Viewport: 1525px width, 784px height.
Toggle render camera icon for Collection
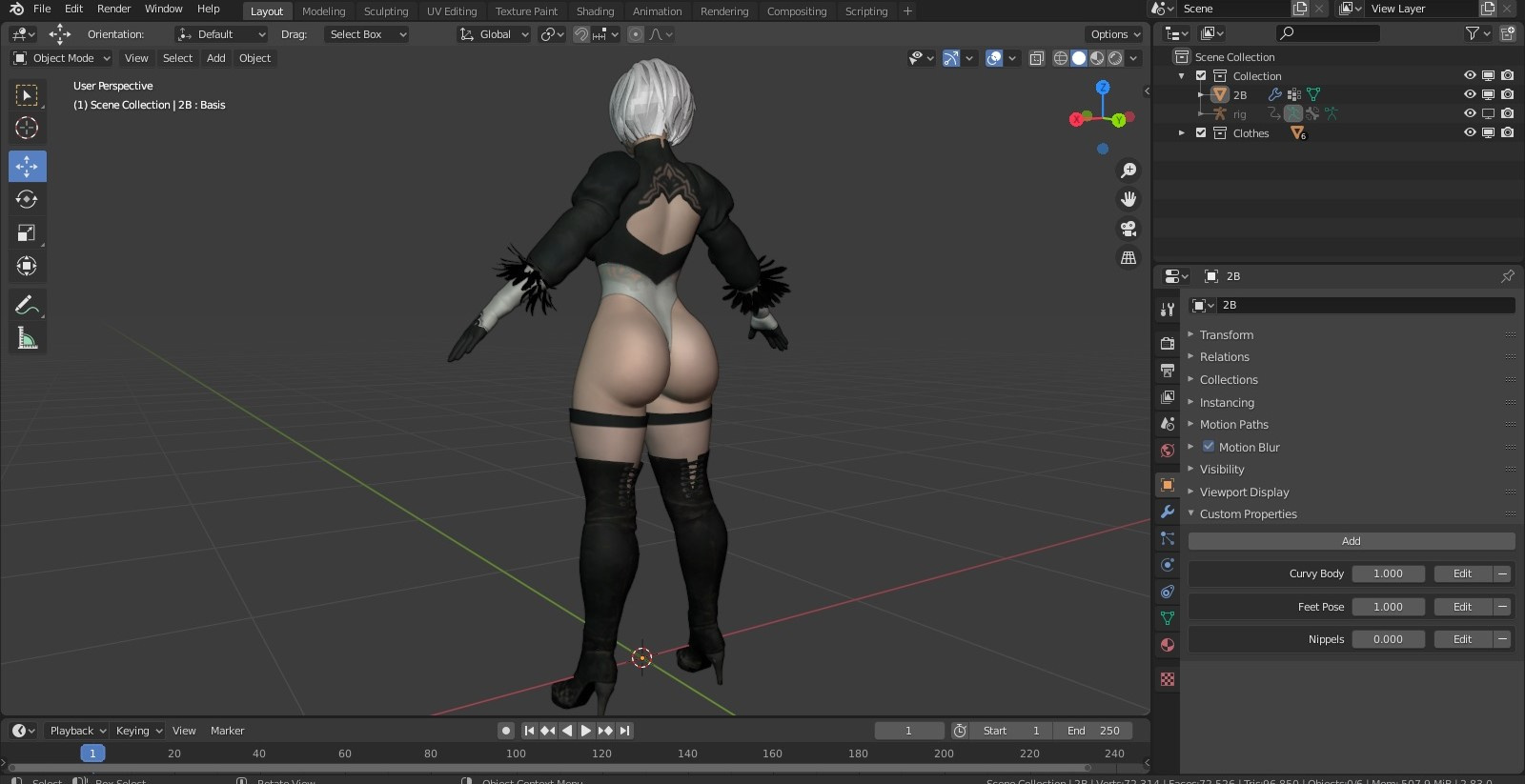1507,75
